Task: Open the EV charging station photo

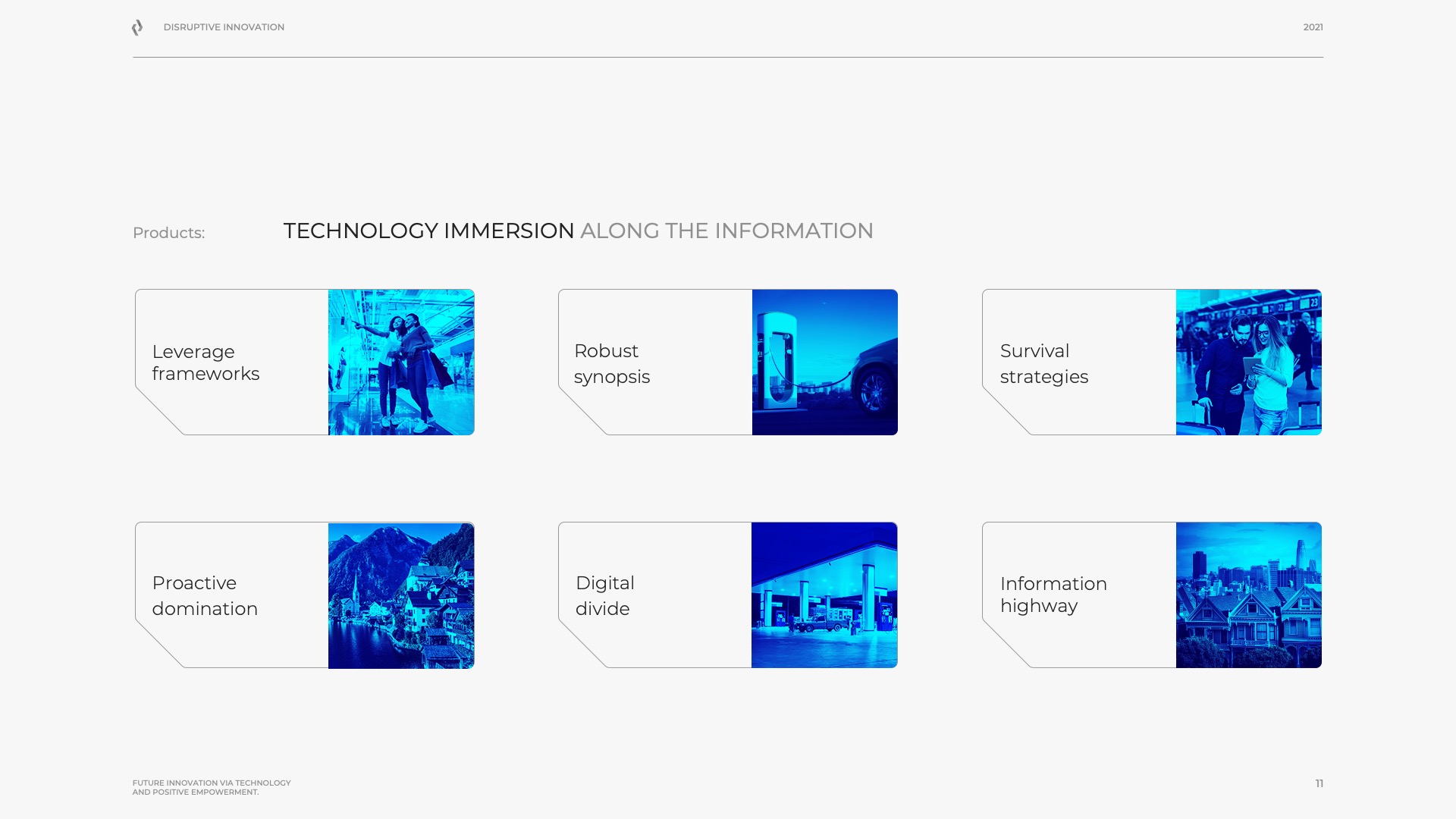Action: (824, 362)
